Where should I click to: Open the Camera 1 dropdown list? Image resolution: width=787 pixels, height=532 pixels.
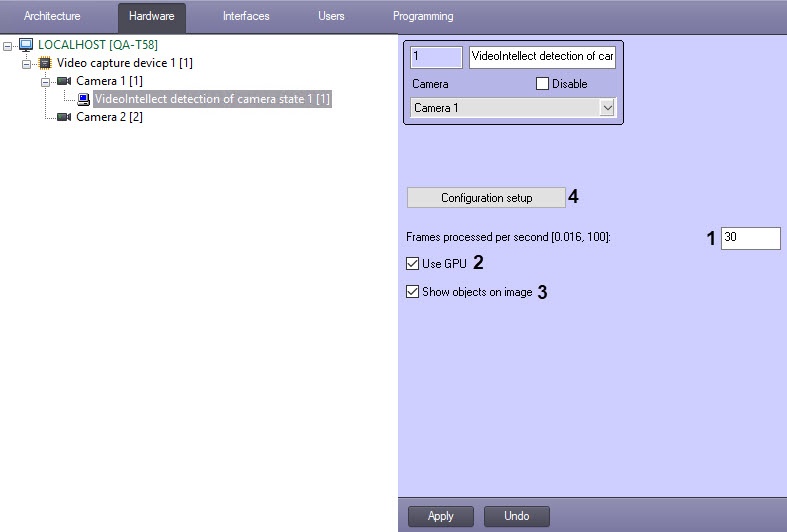(607, 108)
